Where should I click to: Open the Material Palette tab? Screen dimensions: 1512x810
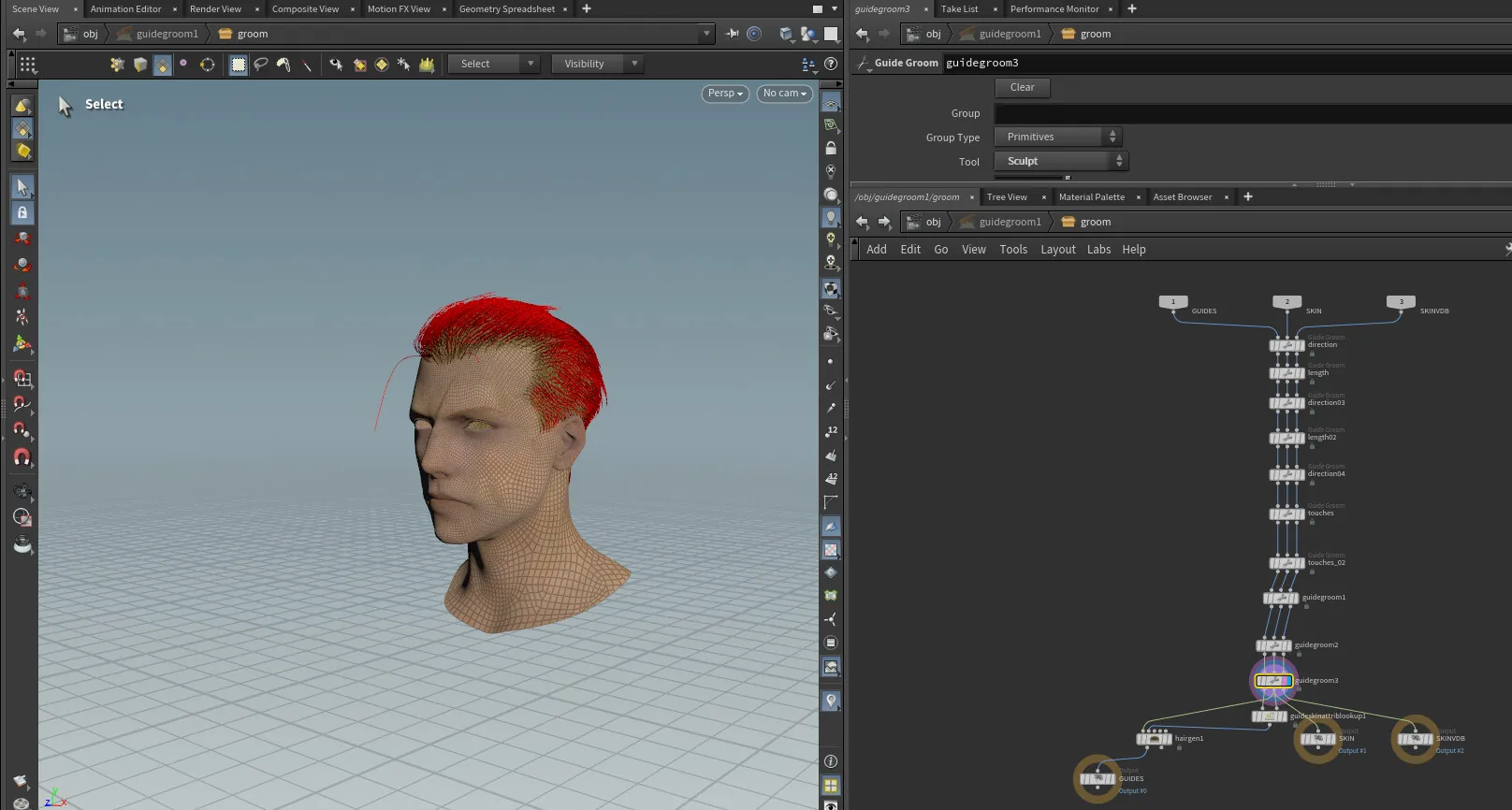coord(1092,196)
